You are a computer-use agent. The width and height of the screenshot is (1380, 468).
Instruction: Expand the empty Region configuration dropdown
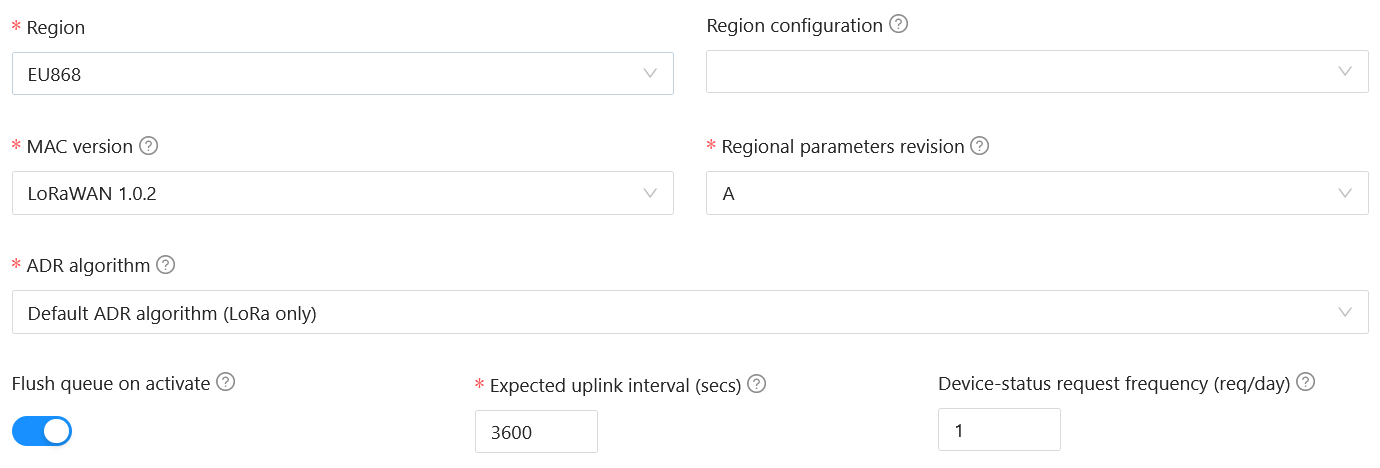click(x=1037, y=72)
